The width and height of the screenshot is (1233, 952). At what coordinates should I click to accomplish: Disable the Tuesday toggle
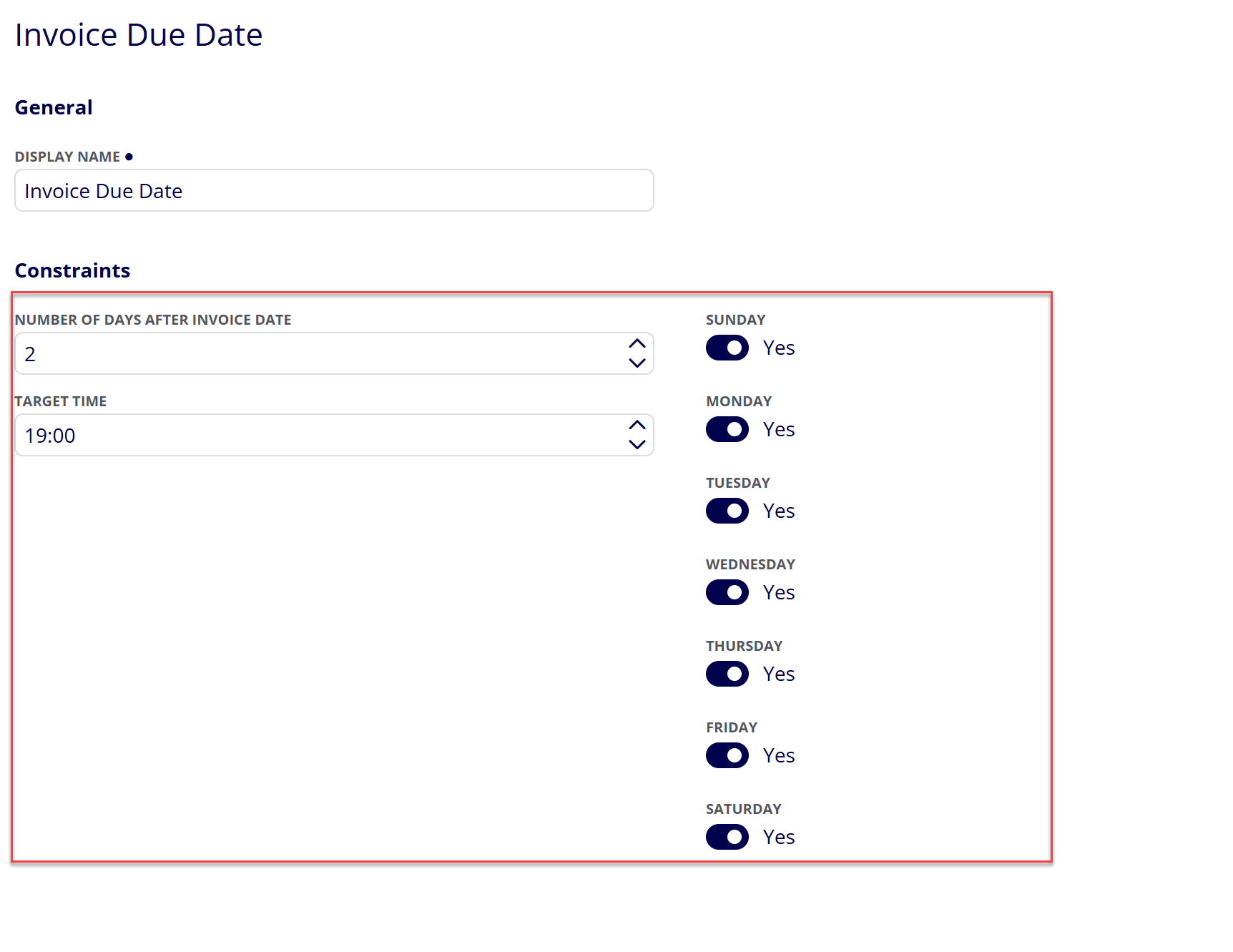727,511
